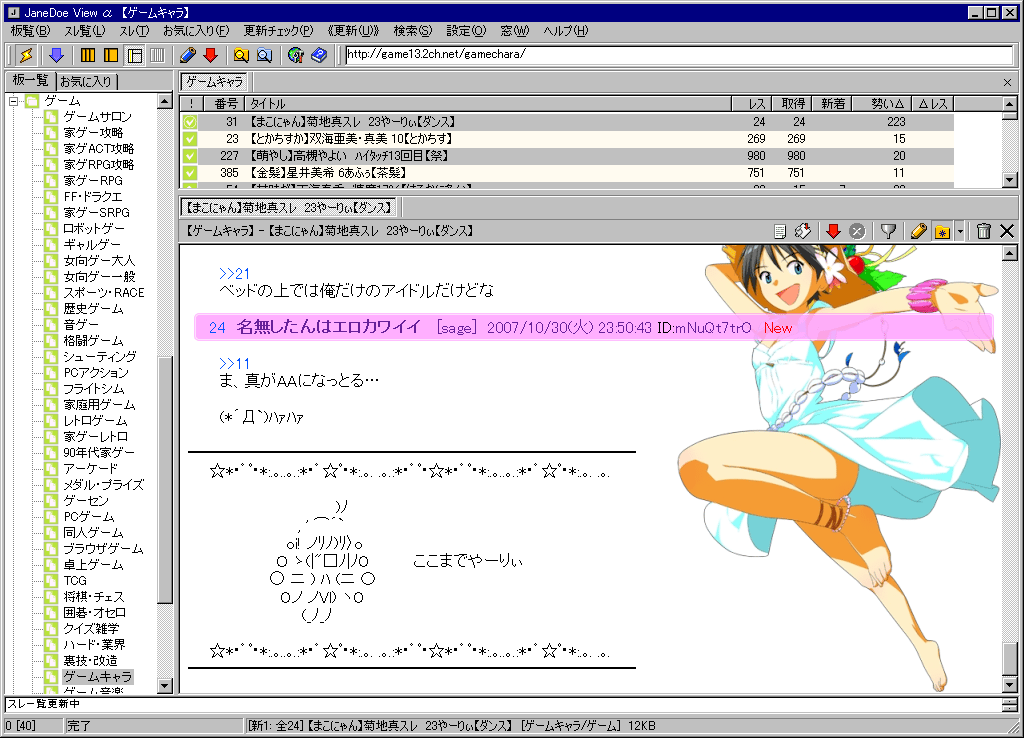Open the スレ覧(L) menu
The width and height of the screenshot is (1024, 738).
tap(85, 31)
